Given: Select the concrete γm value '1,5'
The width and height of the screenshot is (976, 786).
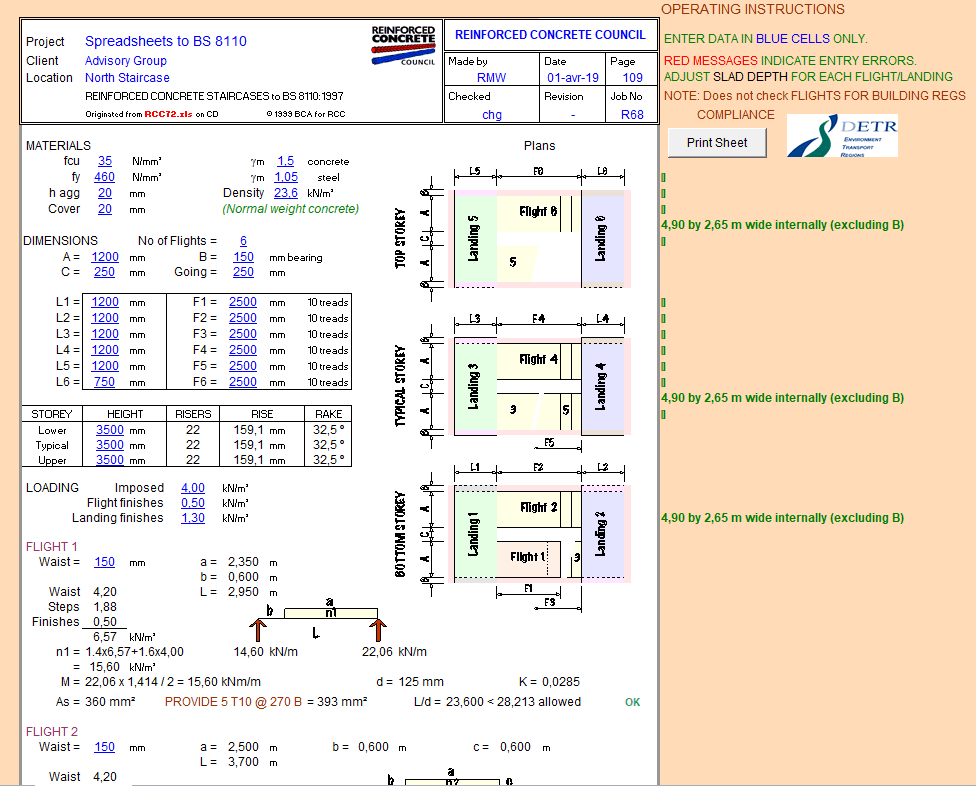Looking at the screenshot, I should coord(286,161).
